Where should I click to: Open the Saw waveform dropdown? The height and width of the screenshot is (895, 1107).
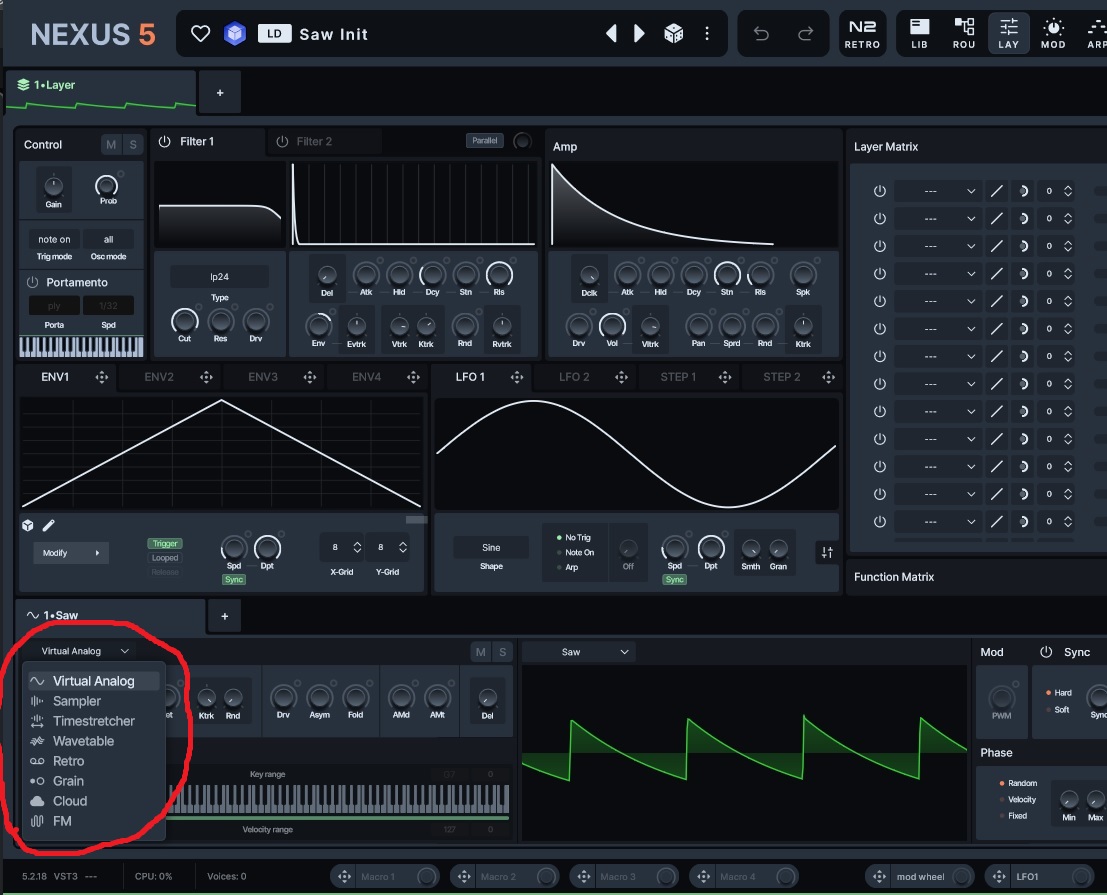coord(579,652)
